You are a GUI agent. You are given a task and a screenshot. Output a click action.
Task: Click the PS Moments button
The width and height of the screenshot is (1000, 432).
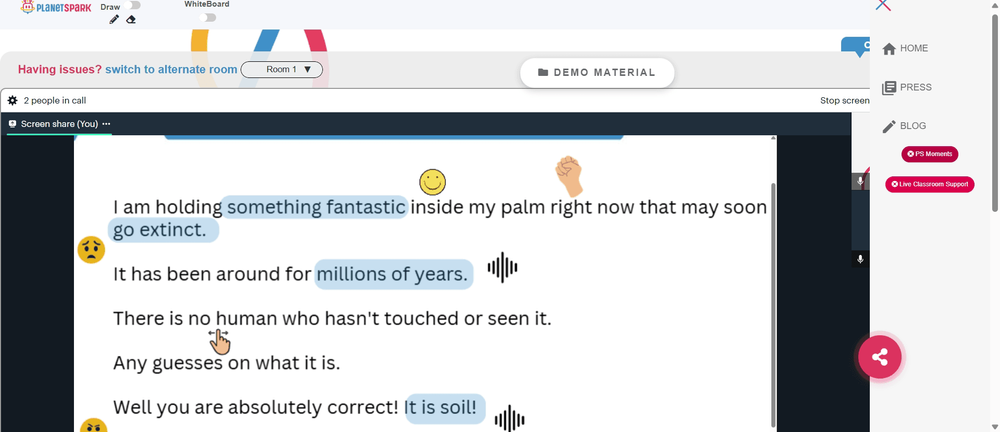[929, 154]
